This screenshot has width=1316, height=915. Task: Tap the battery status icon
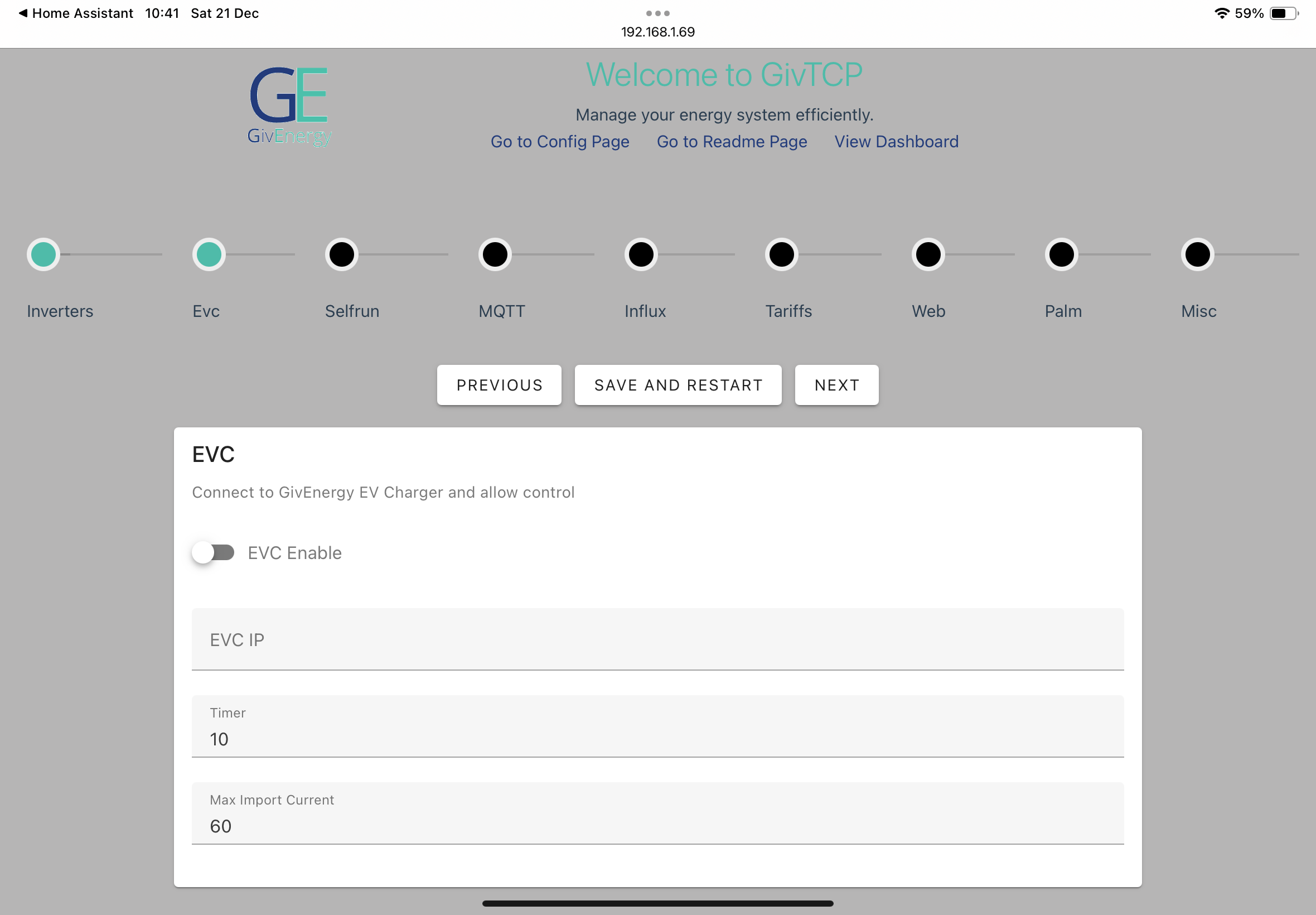(x=1284, y=13)
